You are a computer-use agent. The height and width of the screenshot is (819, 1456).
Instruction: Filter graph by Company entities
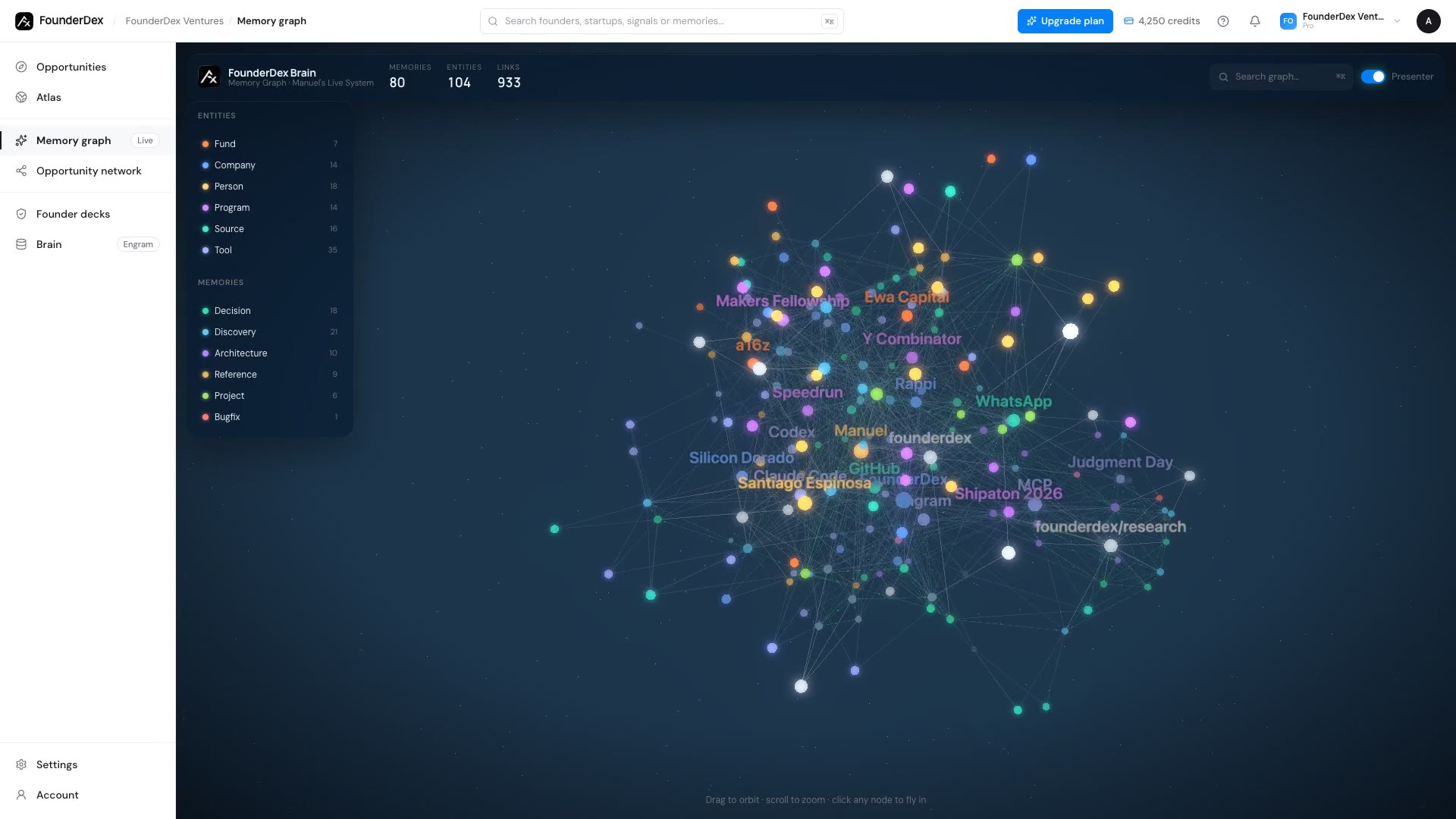click(269, 165)
